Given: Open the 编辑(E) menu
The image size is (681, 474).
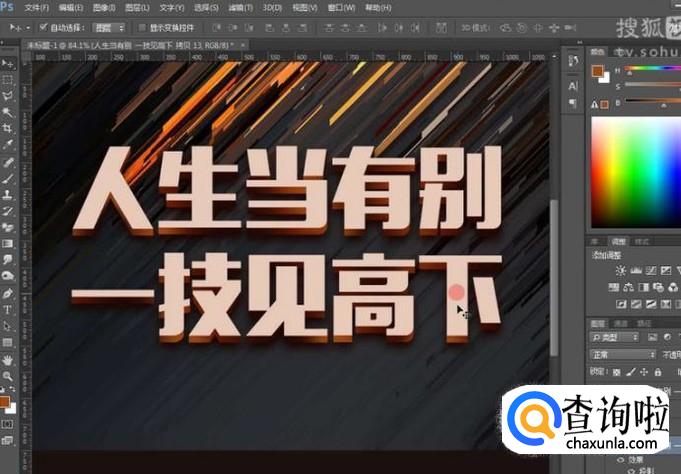Looking at the screenshot, I should coord(71,8).
